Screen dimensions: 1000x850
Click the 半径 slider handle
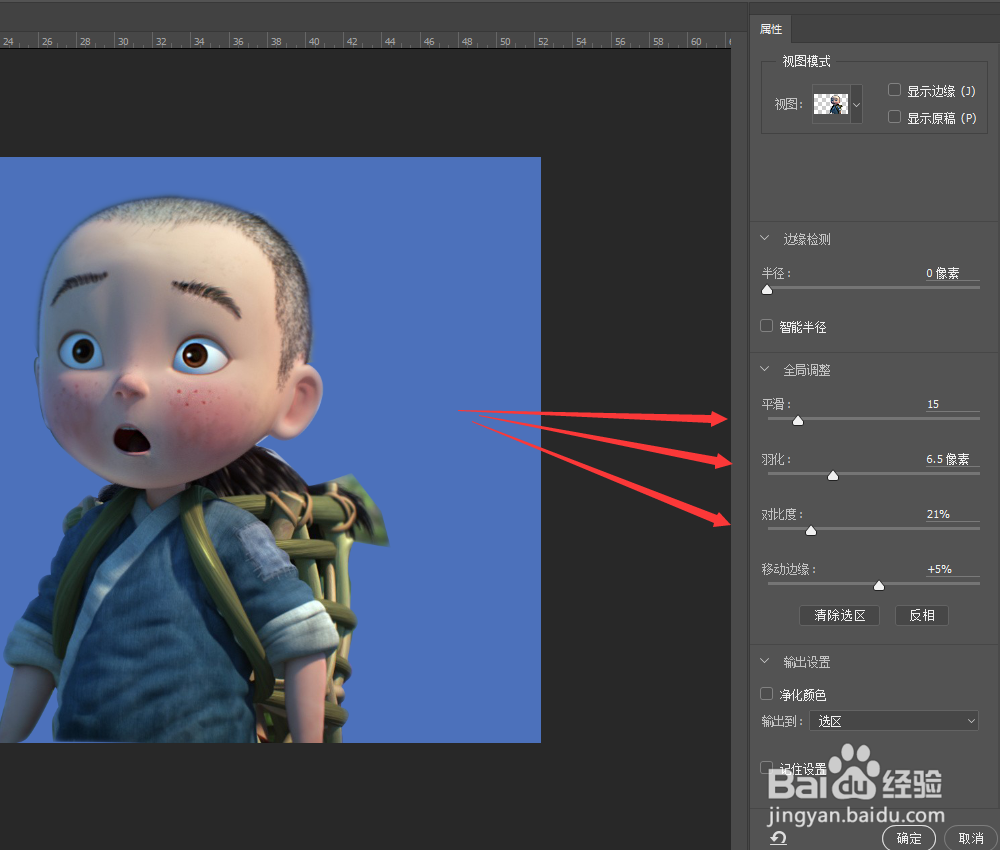pos(767,290)
